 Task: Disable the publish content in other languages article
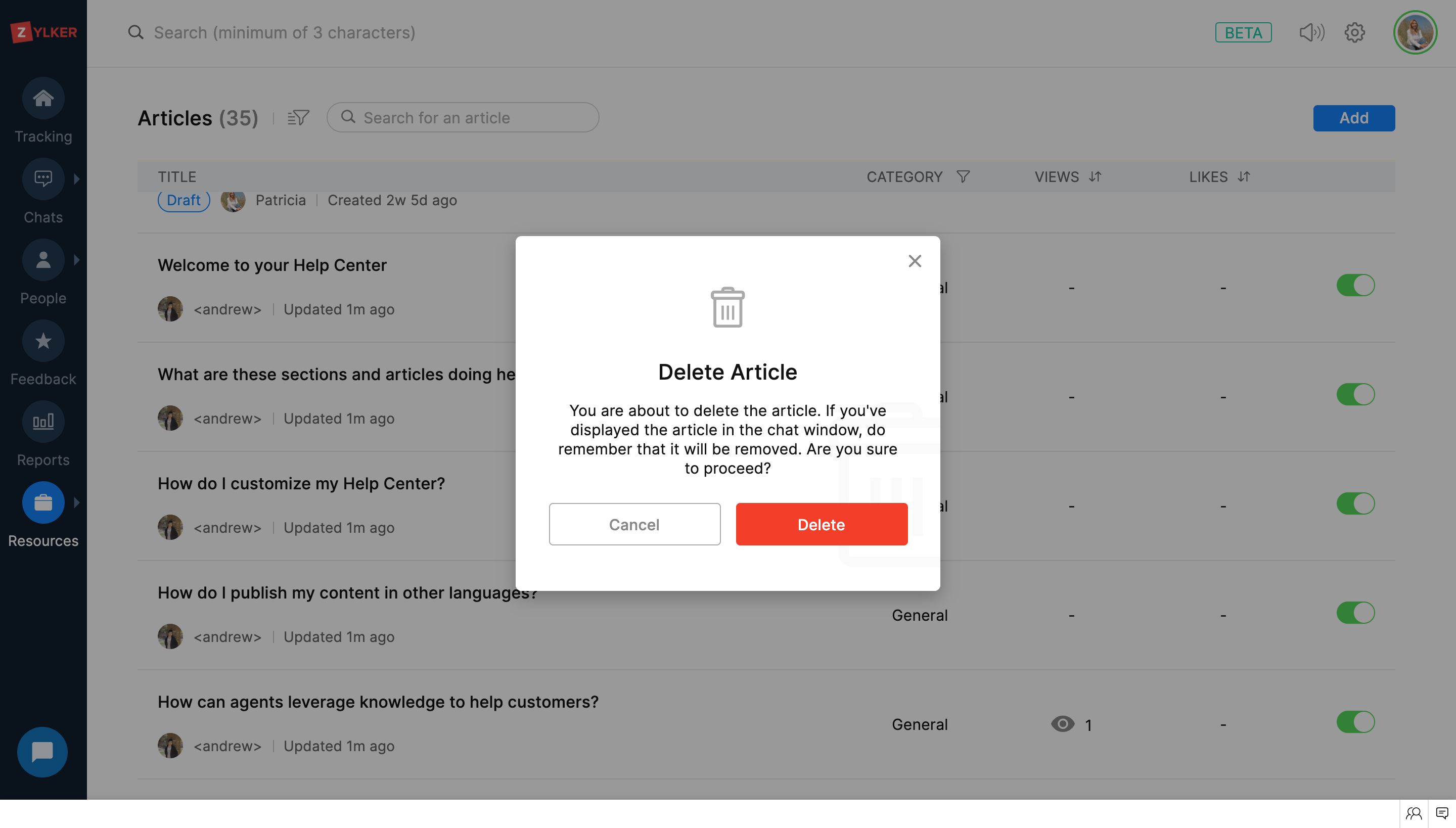pyautogui.click(x=1355, y=613)
